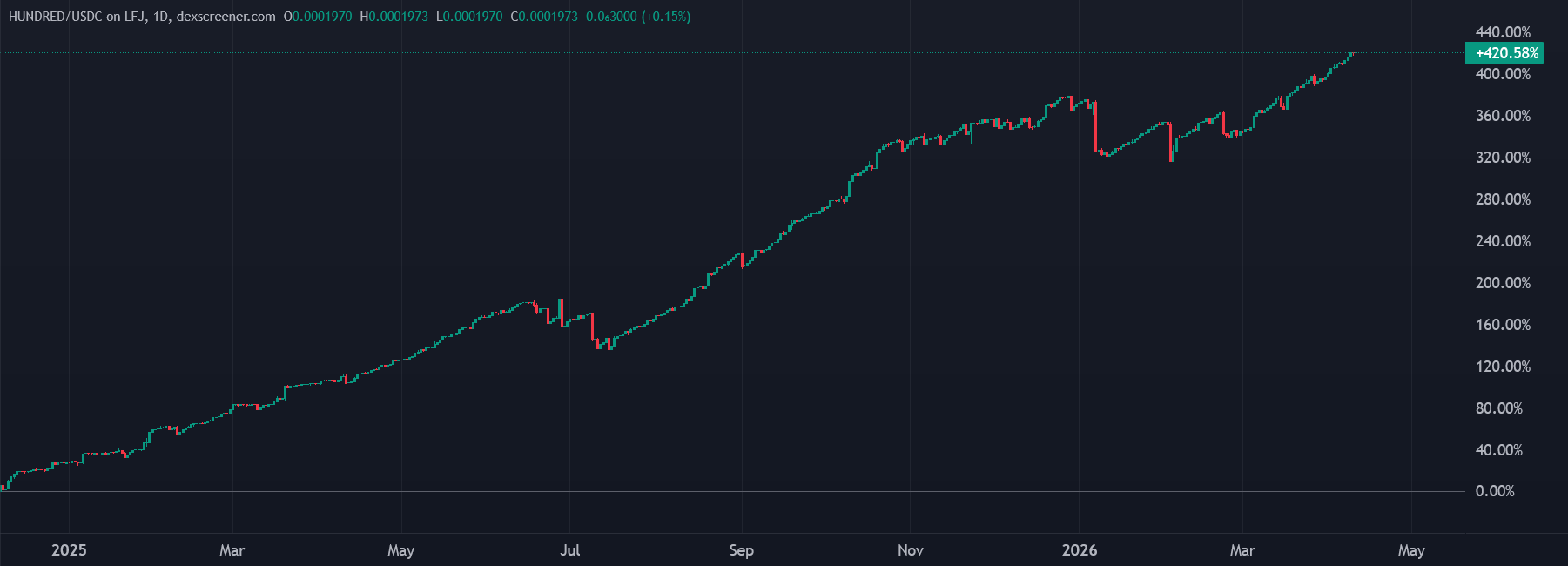Click the 440.00% price scale label
This screenshot has width=1568, height=566.
[1502, 32]
